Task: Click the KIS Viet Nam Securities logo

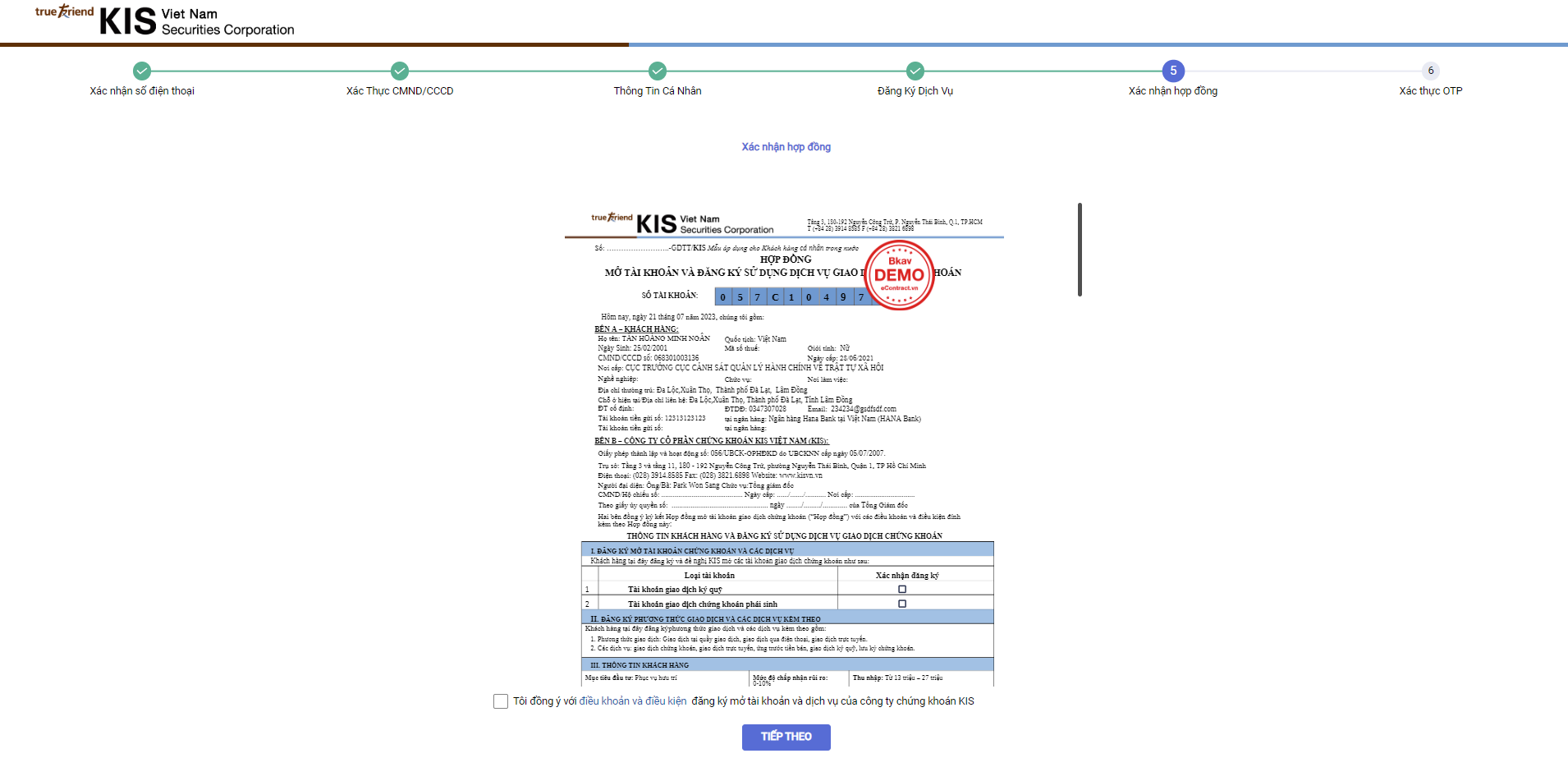Action: pyautogui.click(x=164, y=21)
